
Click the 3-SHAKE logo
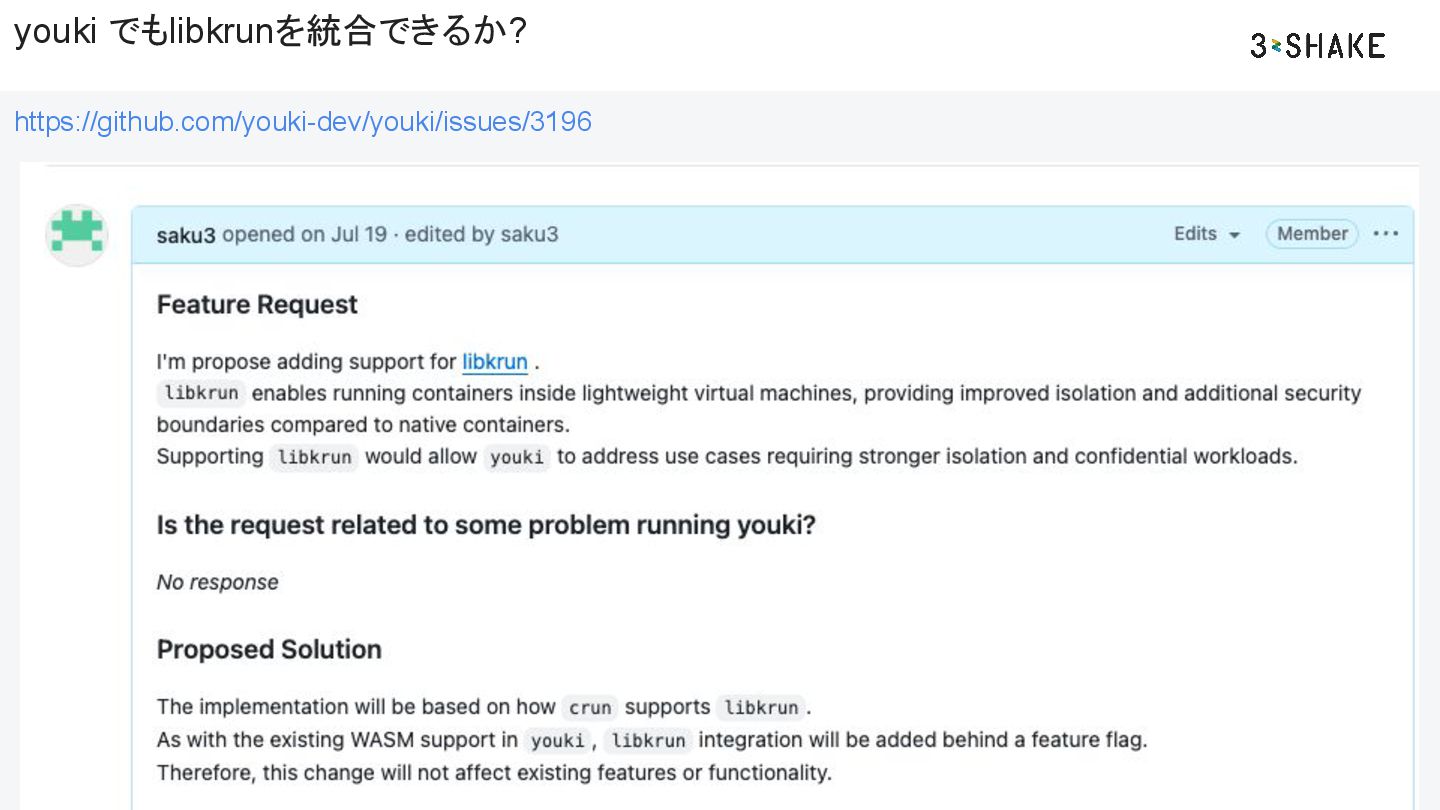click(x=1317, y=45)
